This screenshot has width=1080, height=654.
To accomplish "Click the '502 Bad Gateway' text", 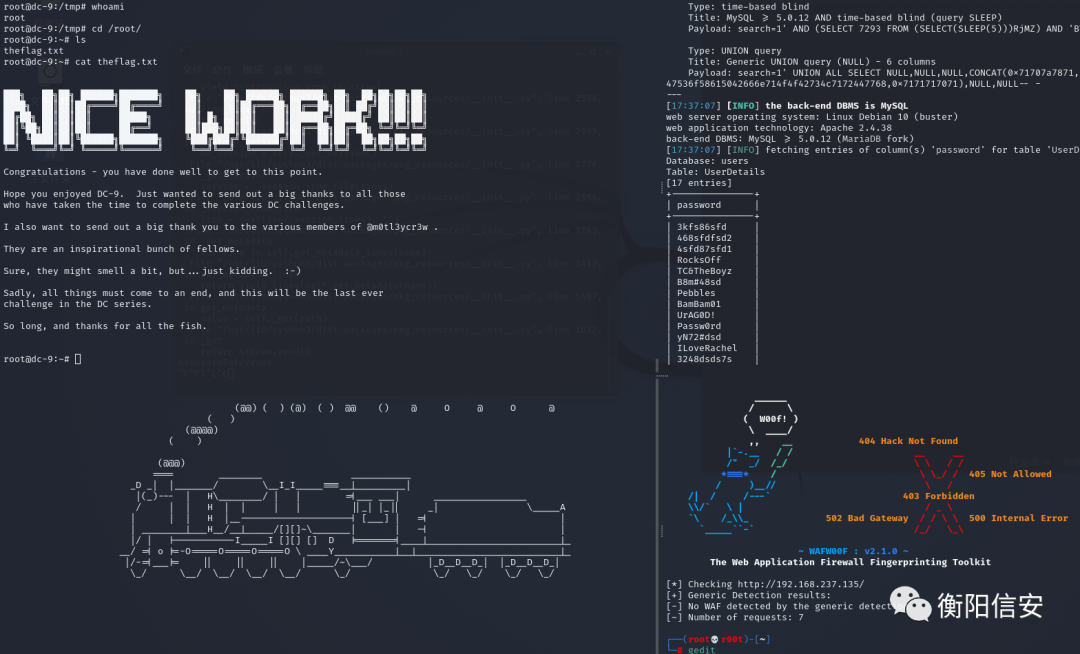I will point(866,518).
